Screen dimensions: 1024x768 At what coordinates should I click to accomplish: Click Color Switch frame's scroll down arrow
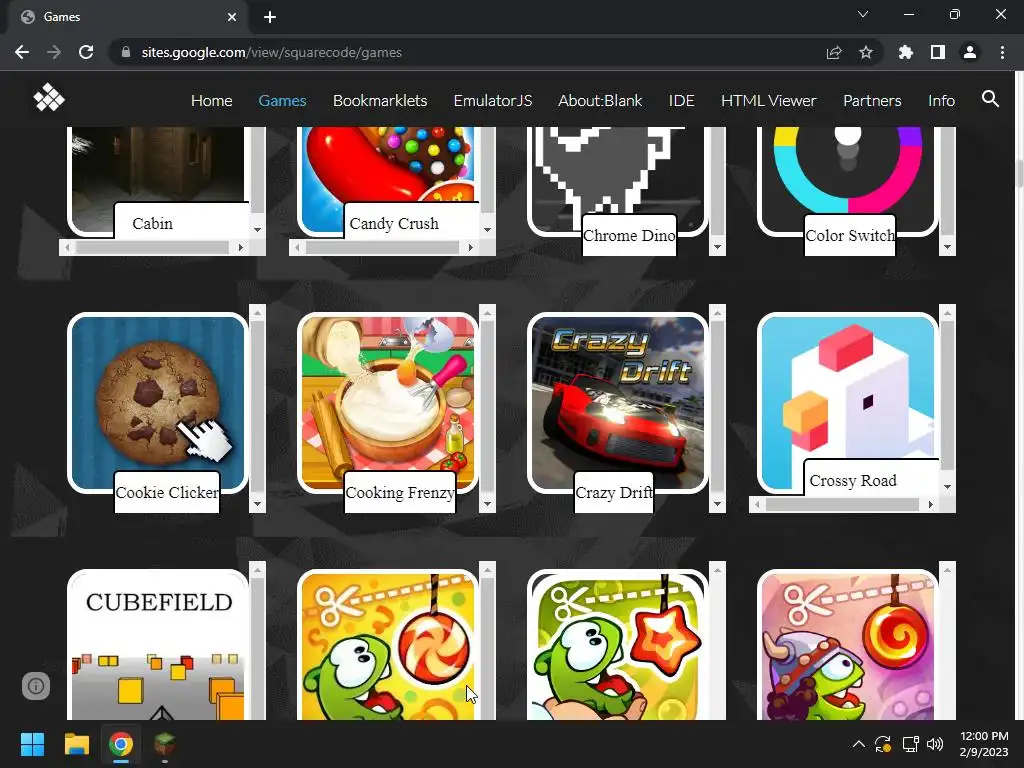[x=947, y=247]
